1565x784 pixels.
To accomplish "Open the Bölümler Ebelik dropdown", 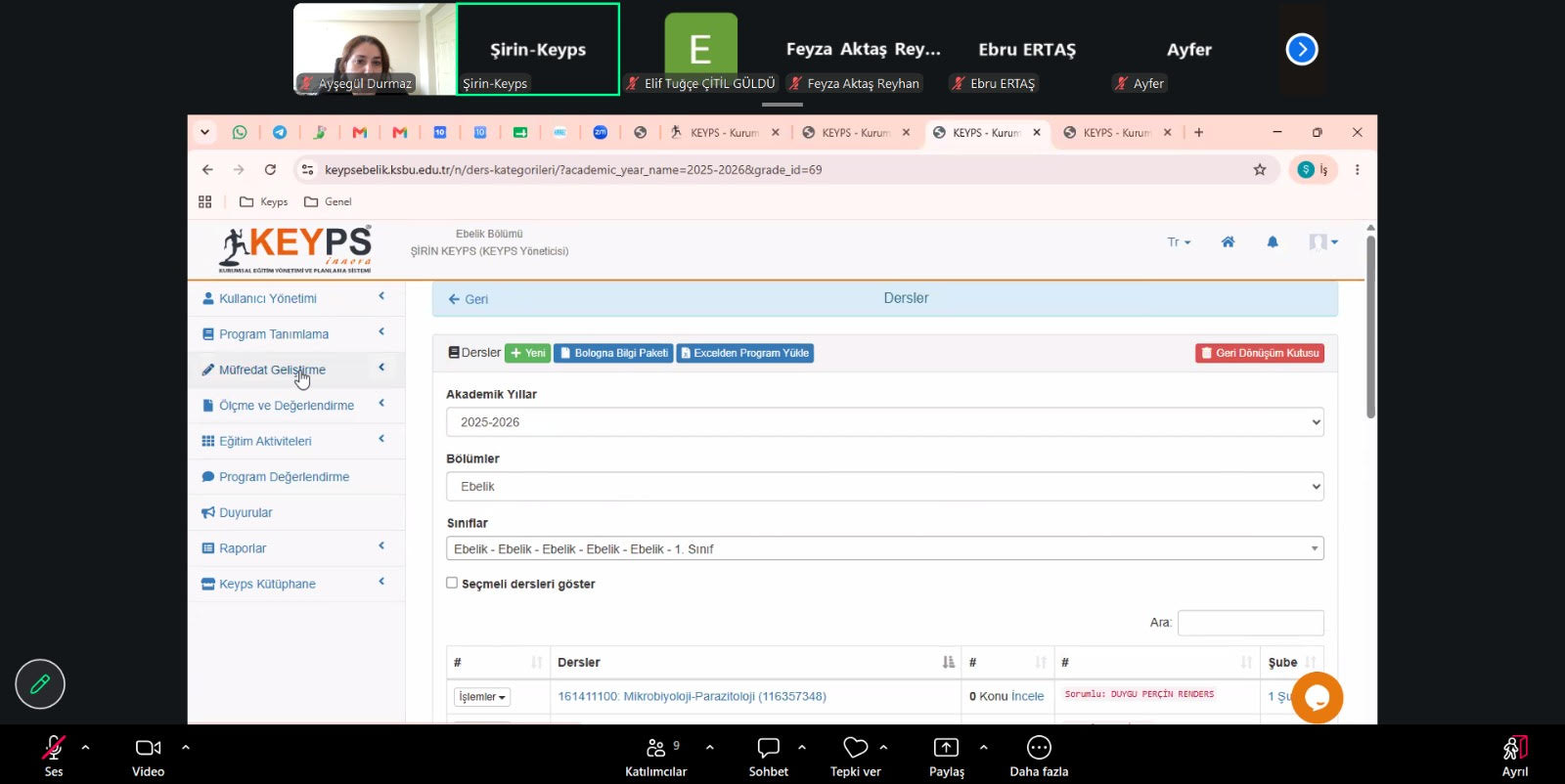I will point(885,487).
